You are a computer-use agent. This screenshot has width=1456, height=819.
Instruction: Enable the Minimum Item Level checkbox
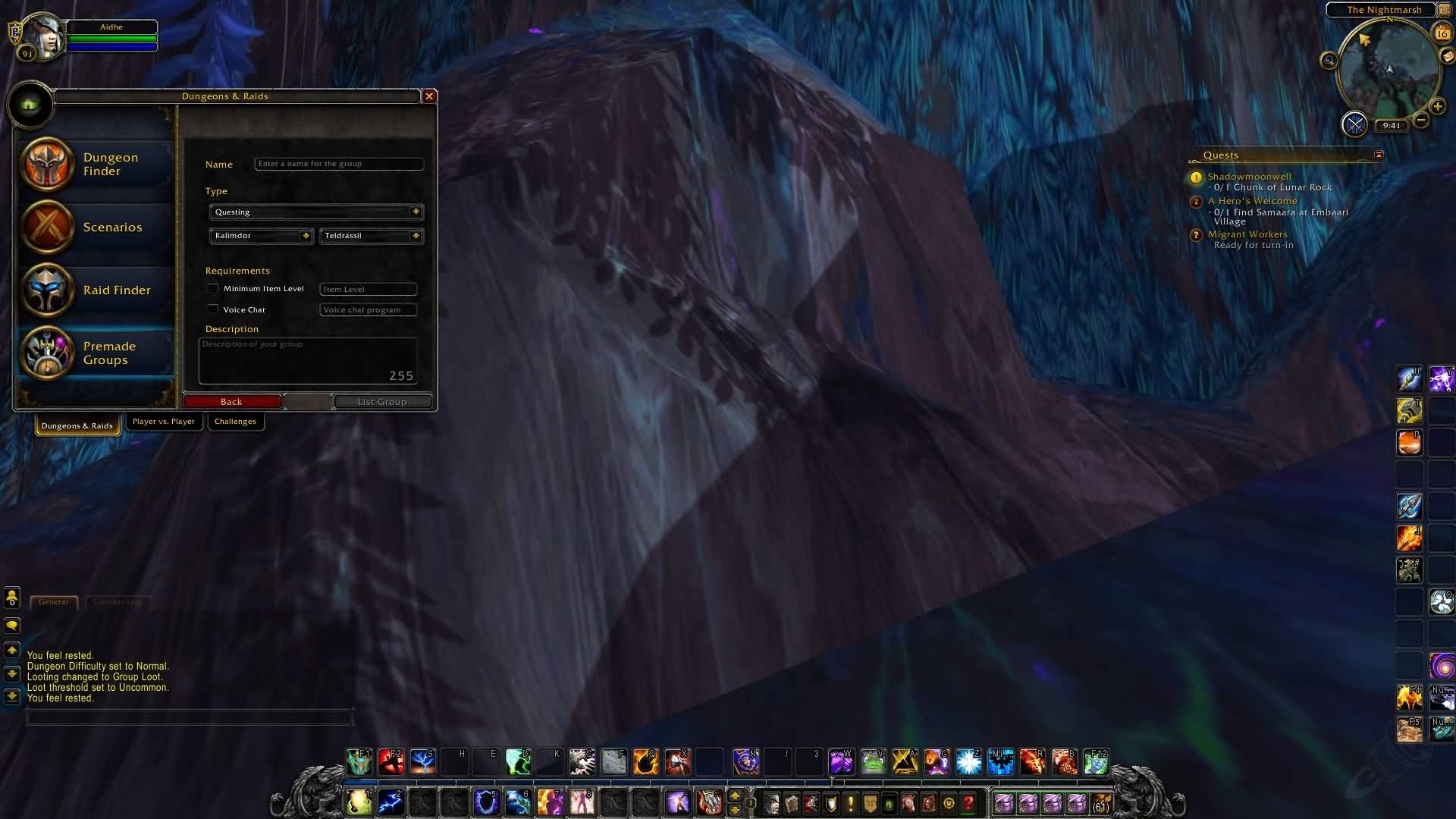(x=213, y=288)
